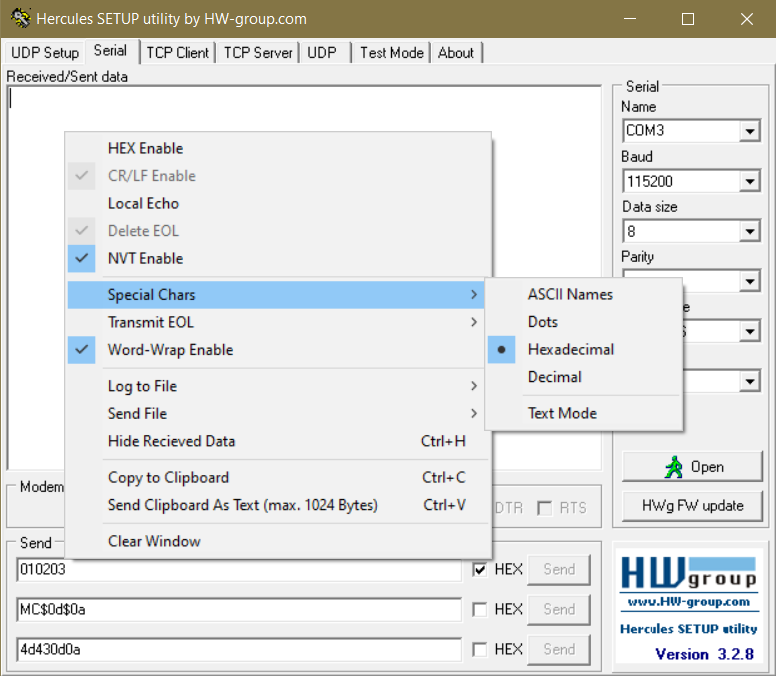Select Decimal special chars option
The image size is (776, 676).
(584, 377)
